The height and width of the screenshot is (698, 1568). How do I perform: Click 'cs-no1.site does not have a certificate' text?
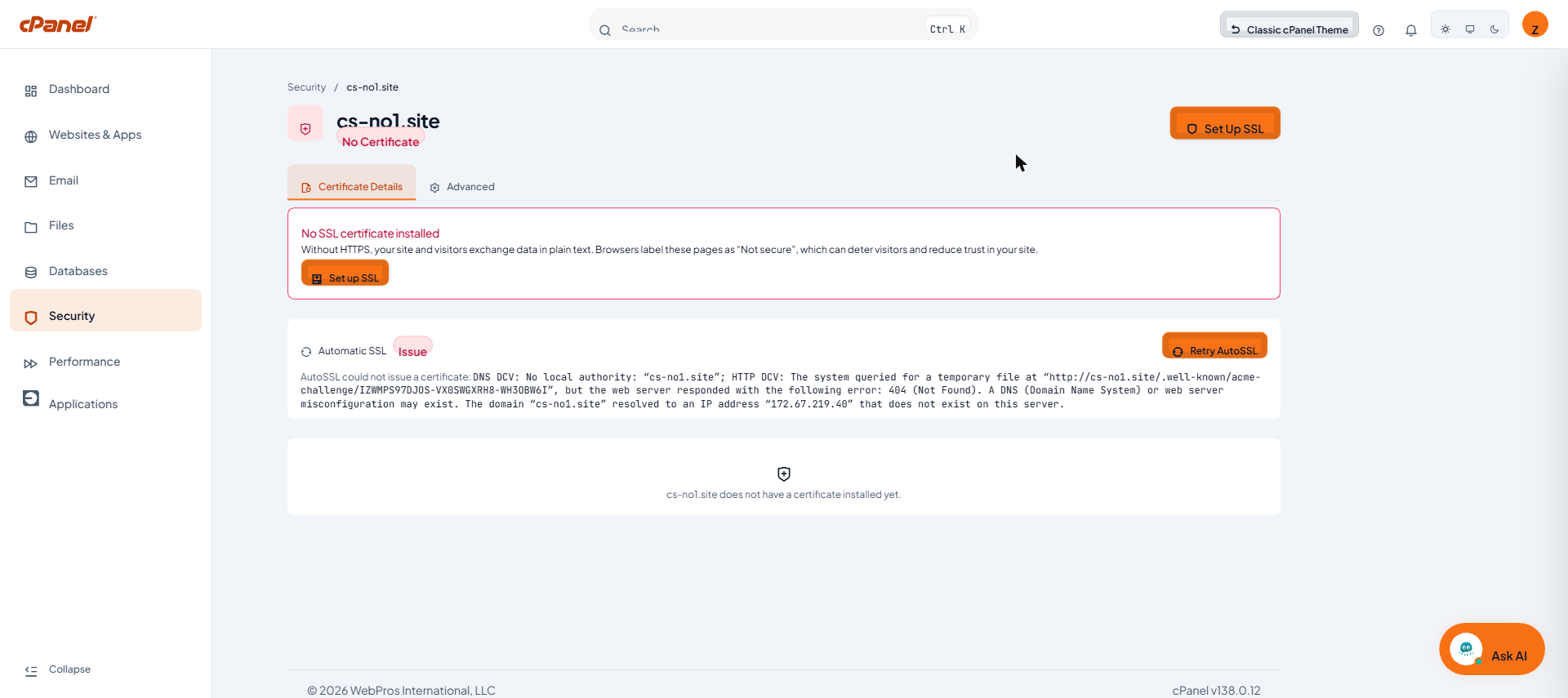tap(783, 495)
